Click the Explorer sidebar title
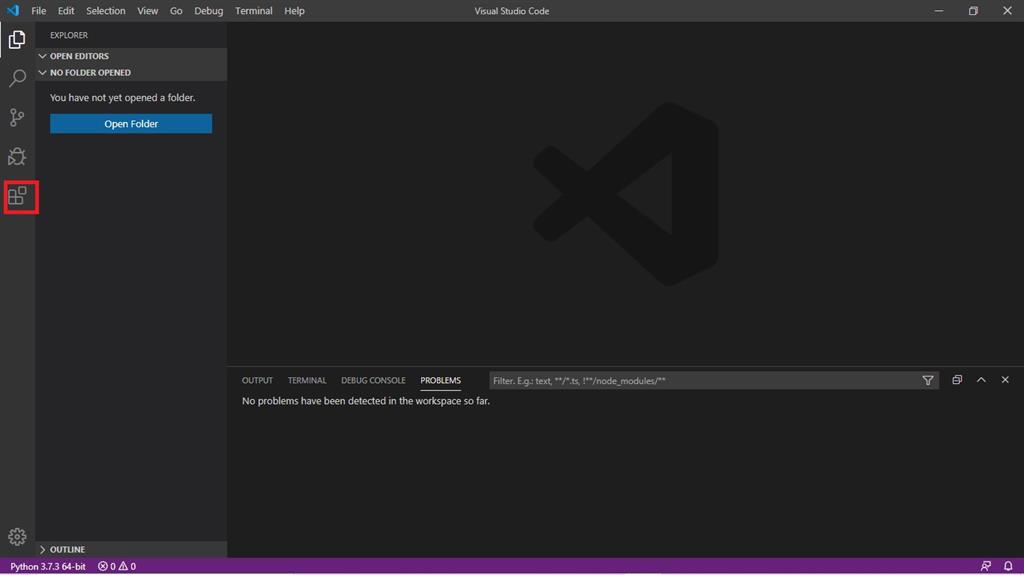1024x575 pixels. tap(69, 35)
